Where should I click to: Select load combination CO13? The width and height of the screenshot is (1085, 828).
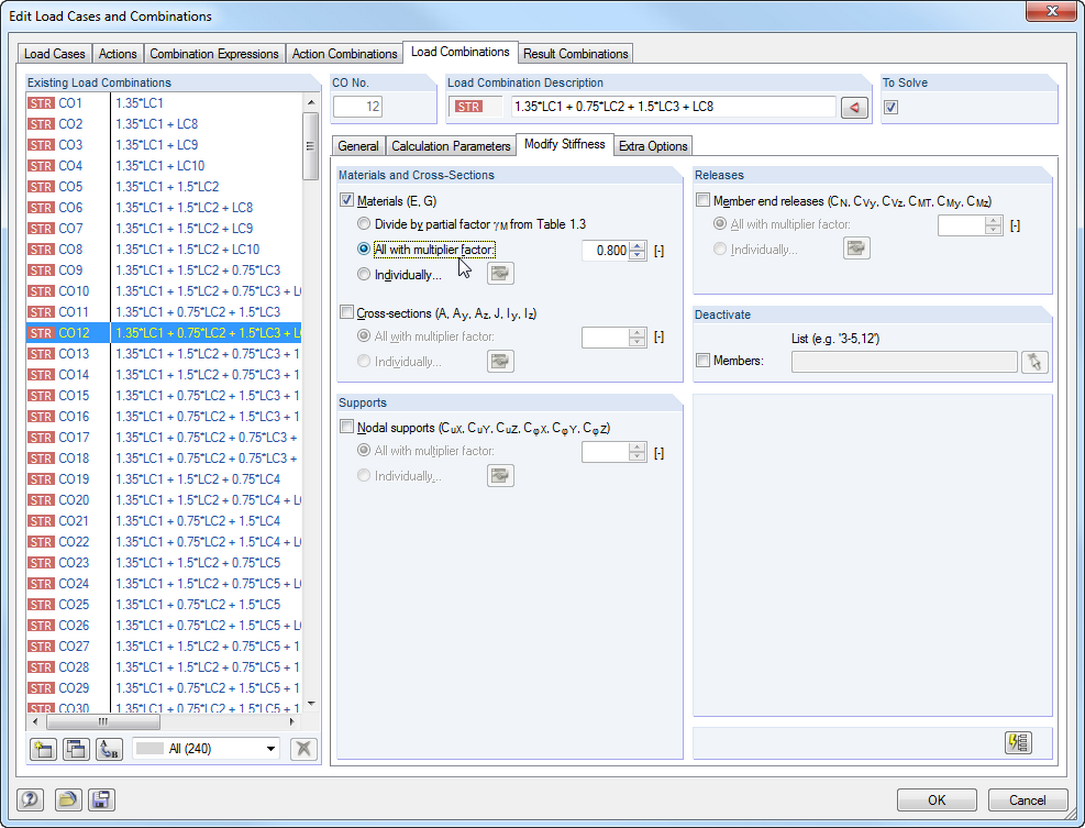164,353
